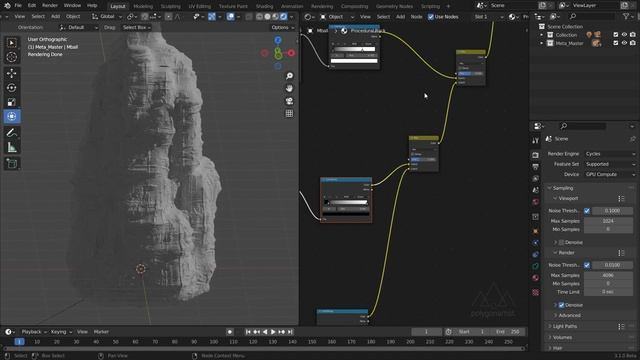
Task: Click the viewport pan hand icon
Action: point(289,89)
